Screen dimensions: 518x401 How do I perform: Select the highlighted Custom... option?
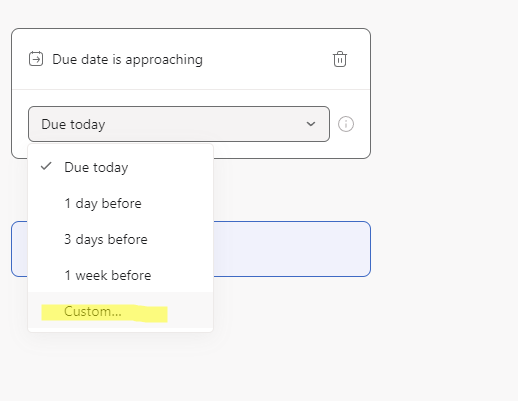(120, 311)
